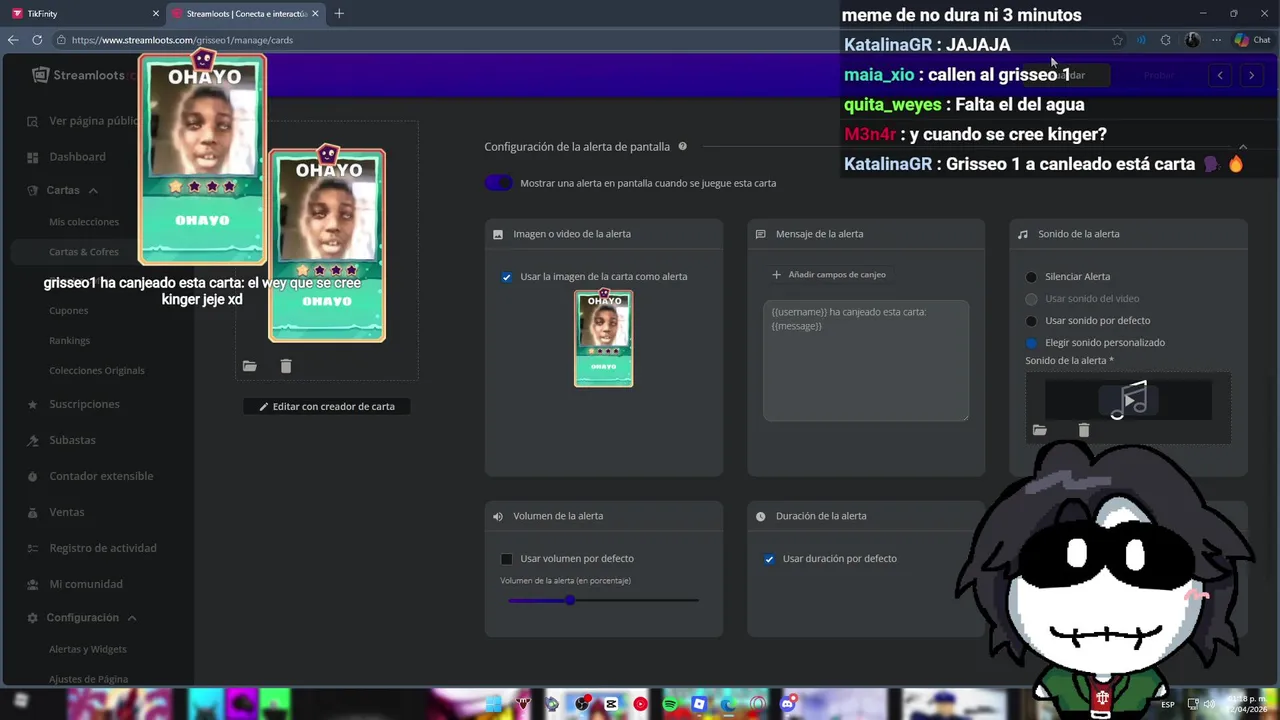Open Mis colecciones submenu item
This screenshot has height=720, width=1280.
(84, 222)
